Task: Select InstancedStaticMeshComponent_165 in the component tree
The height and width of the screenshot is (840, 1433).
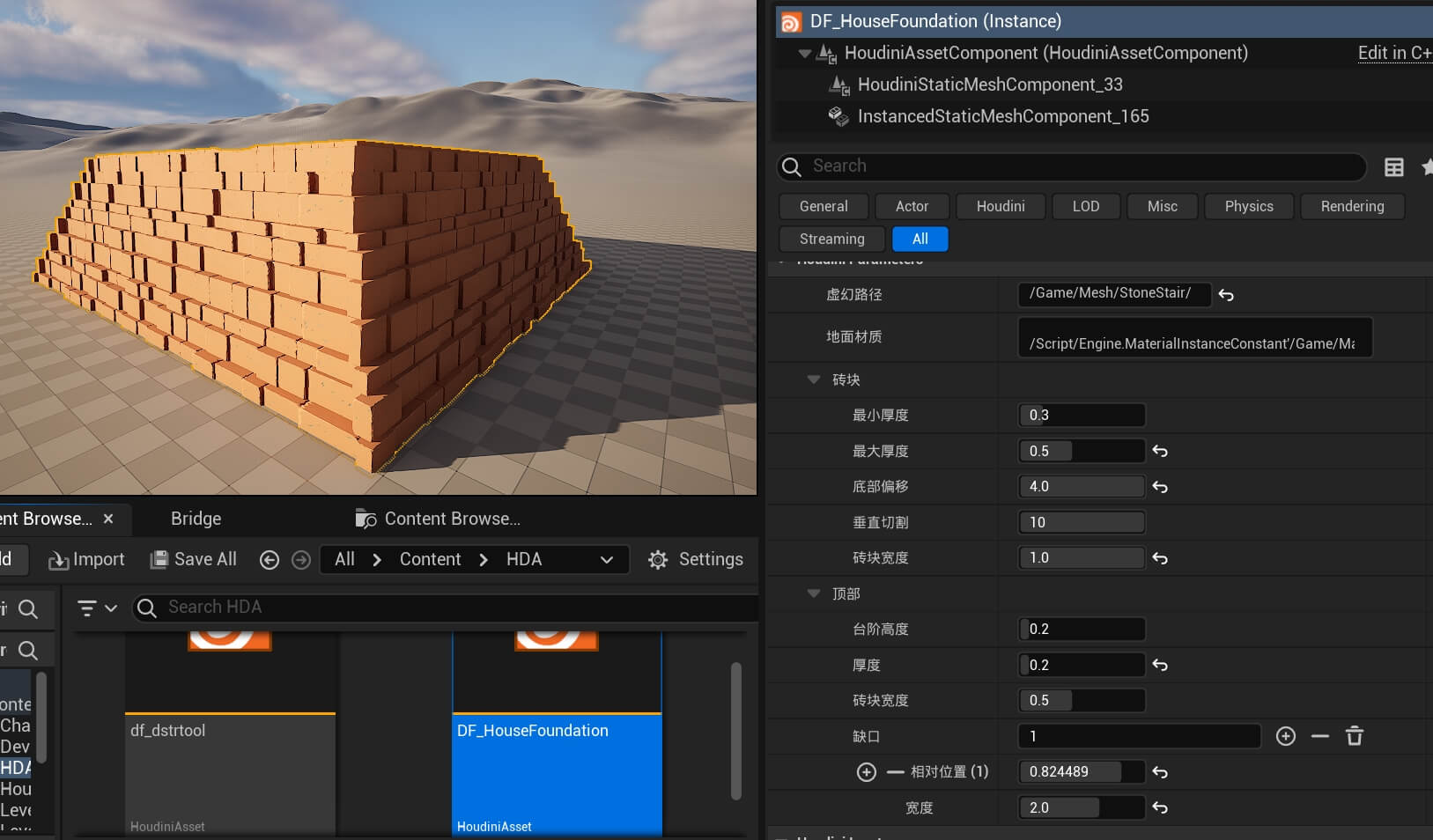Action: (x=1003, y=116)
